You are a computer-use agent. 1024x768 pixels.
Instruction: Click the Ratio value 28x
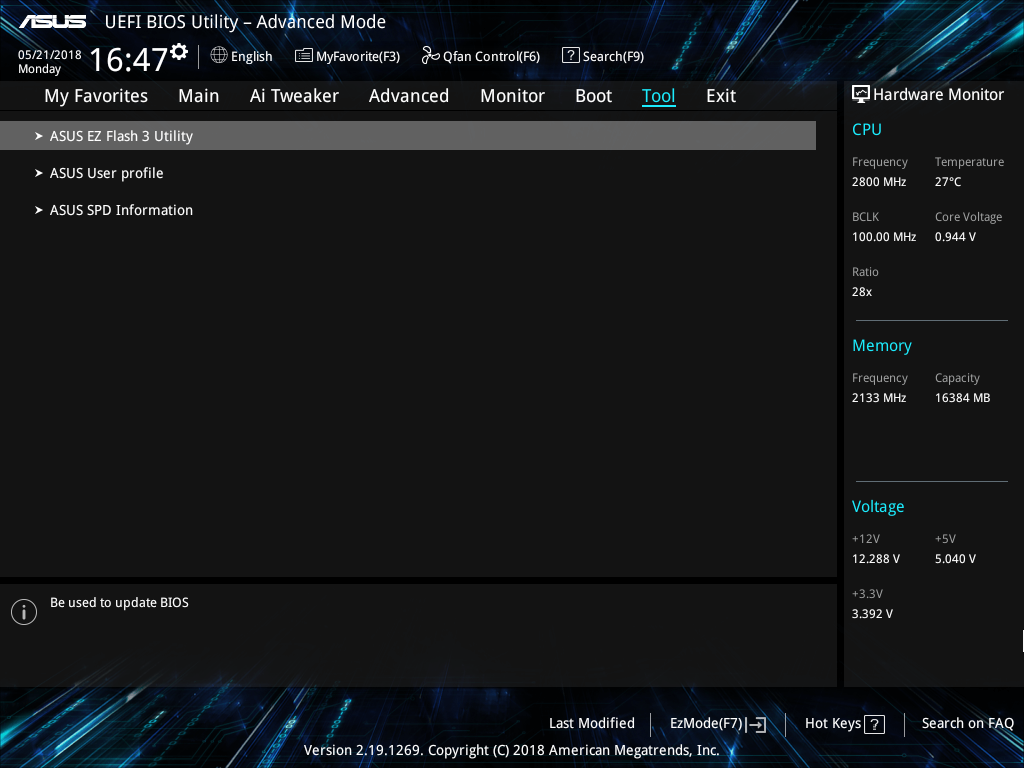861,292
